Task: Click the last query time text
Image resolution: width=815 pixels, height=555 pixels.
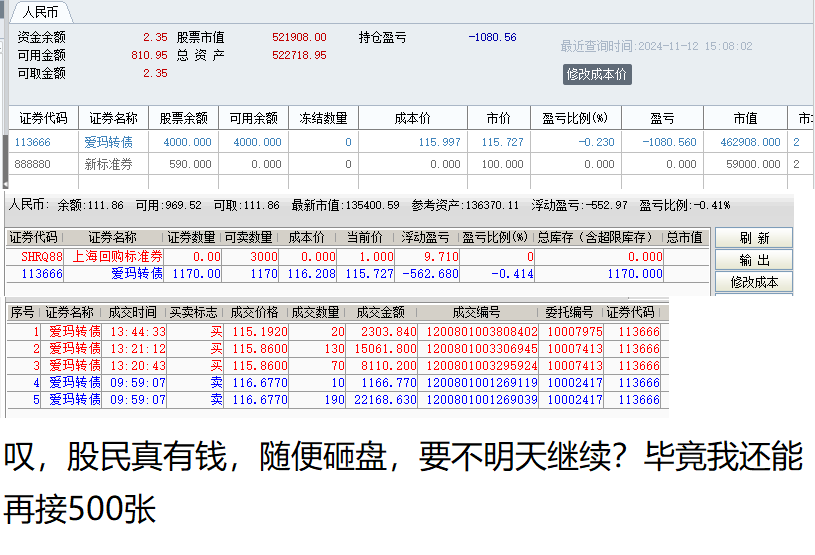Action: pos(656,46)
